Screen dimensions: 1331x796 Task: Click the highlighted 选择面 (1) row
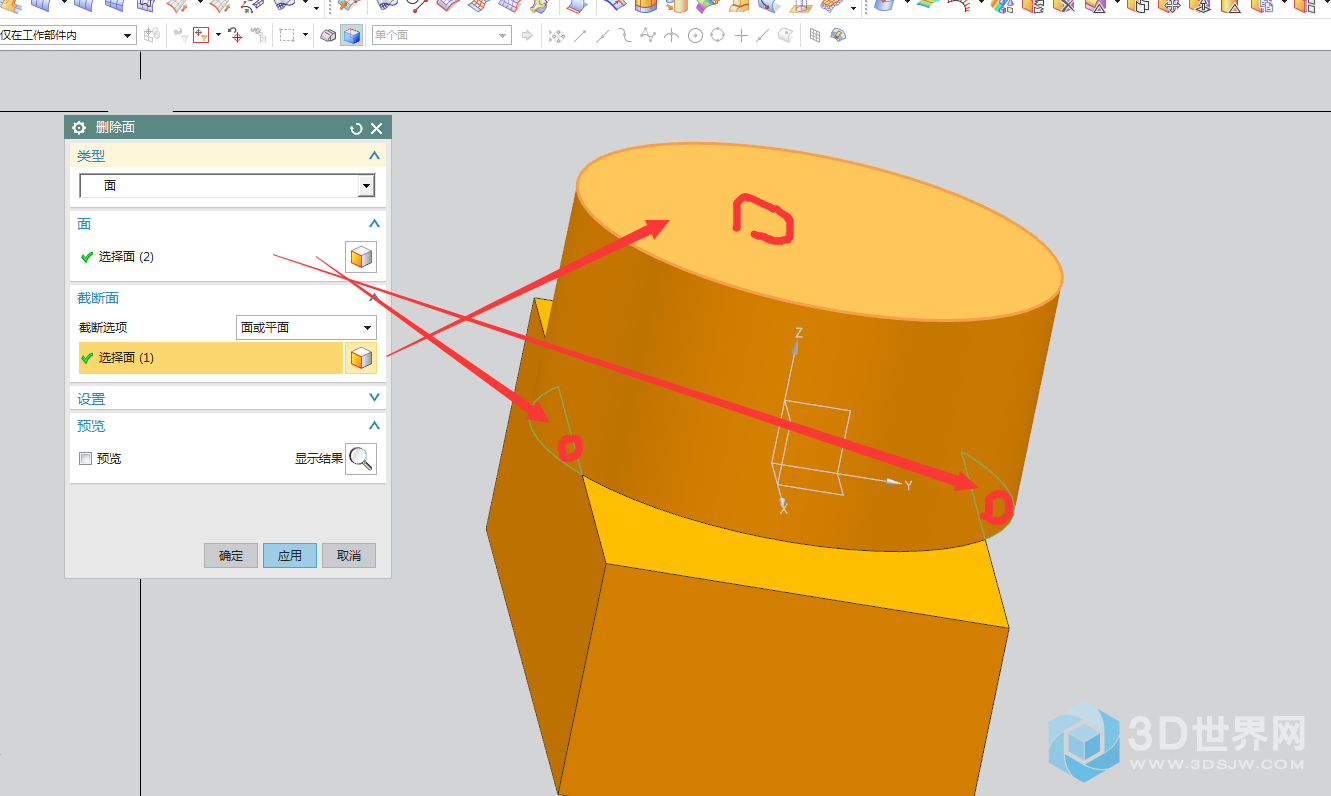[x=211, y=358]
